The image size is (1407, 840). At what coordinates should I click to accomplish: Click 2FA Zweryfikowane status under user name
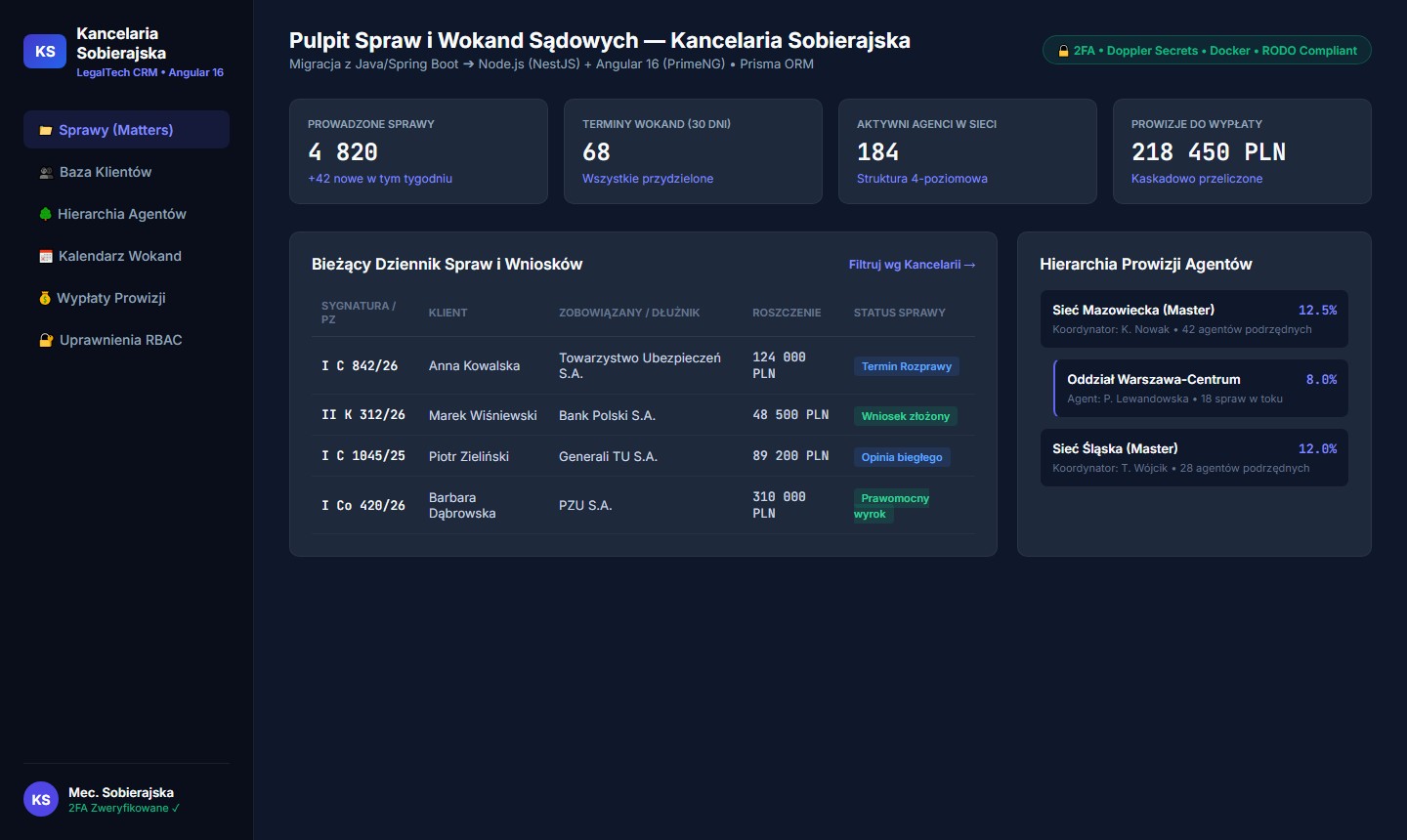(124, 809)
